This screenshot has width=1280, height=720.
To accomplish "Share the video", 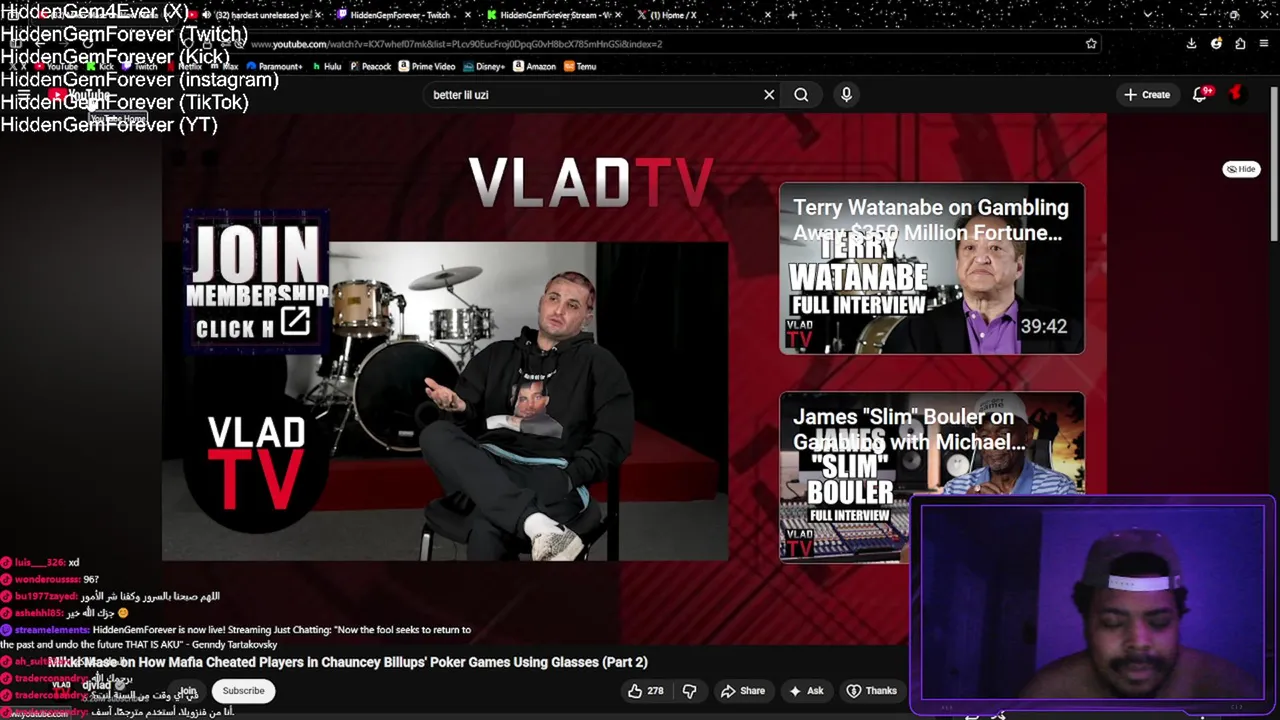I will (x=743, y=691).
